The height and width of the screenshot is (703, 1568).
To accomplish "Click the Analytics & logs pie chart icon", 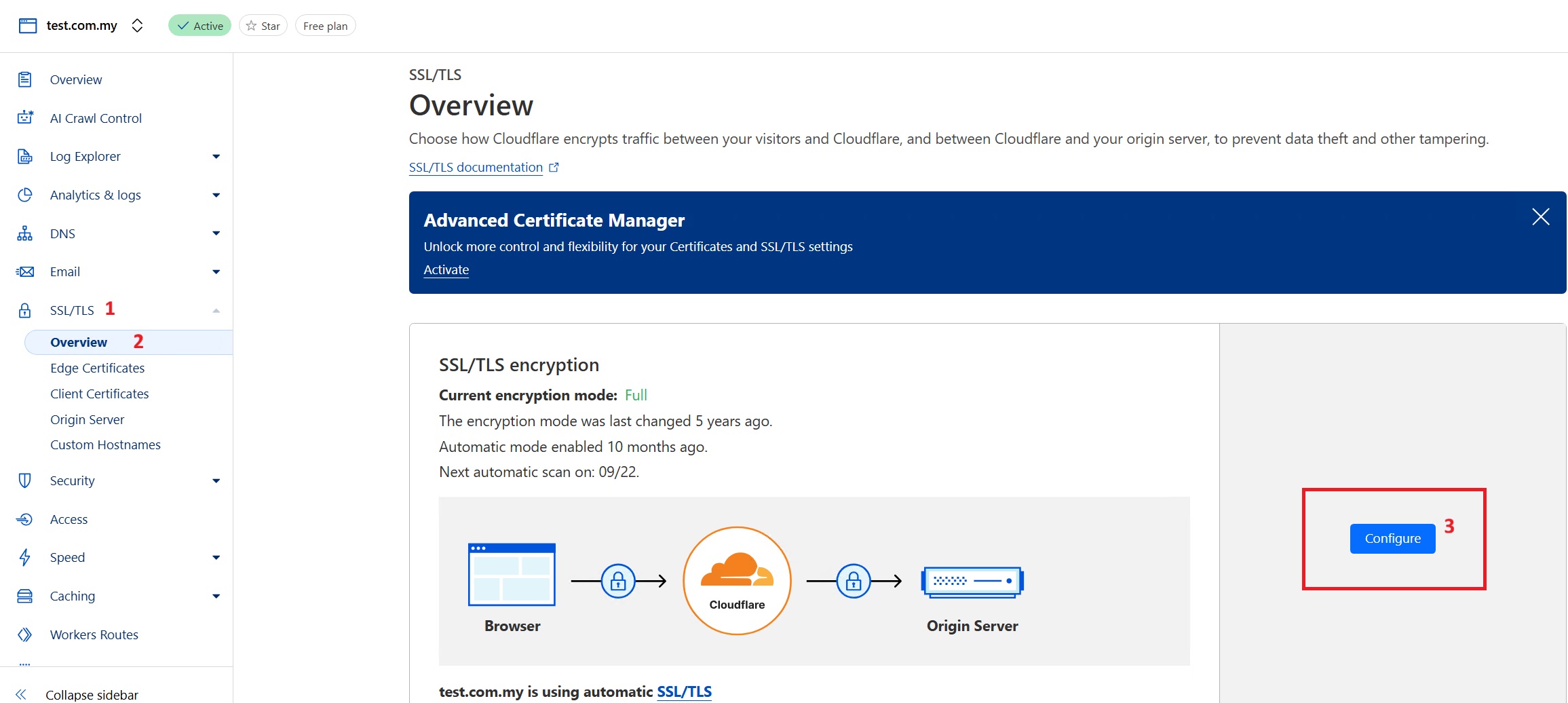I will point(25,195).
